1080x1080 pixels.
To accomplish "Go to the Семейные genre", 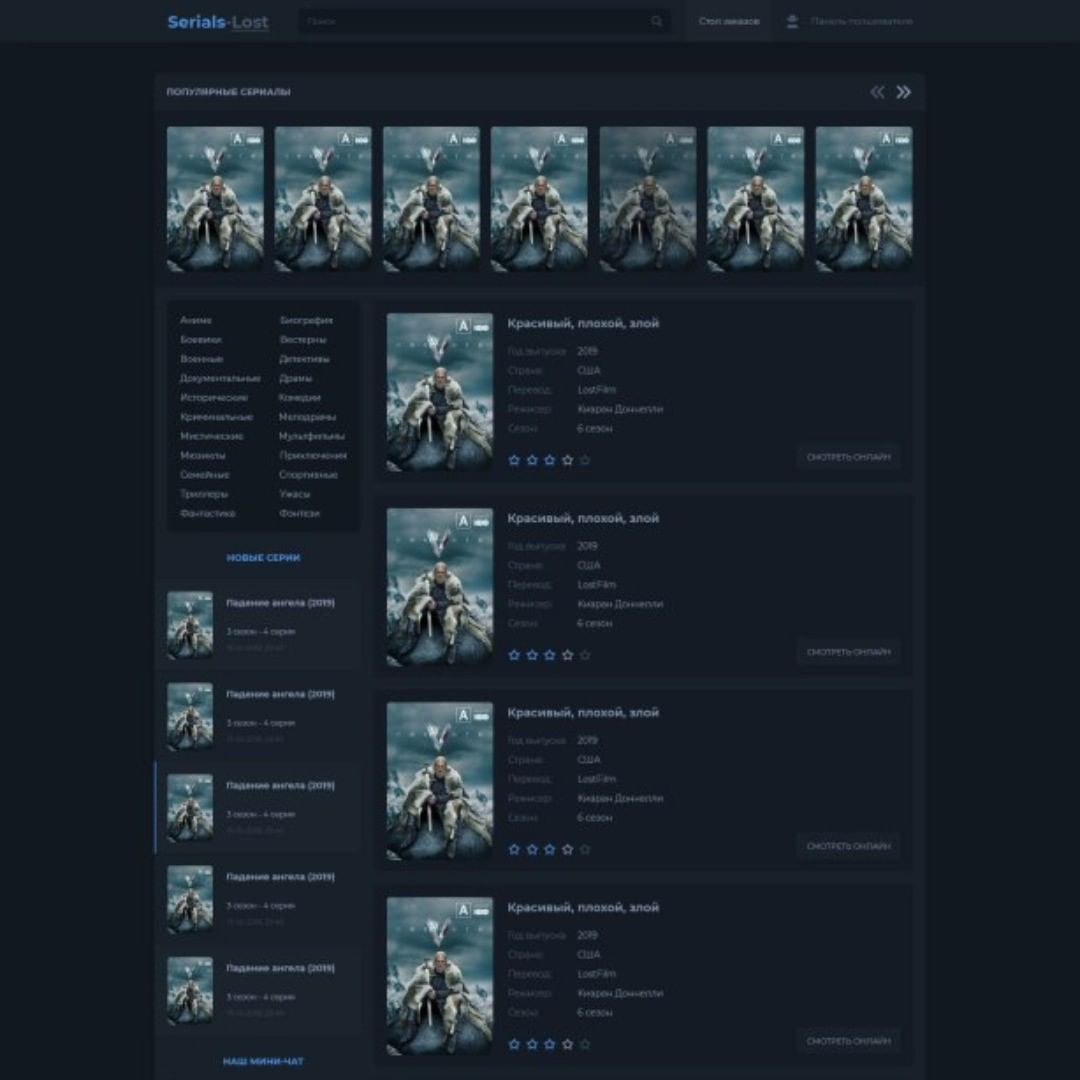I will click(x=205, y=475).
